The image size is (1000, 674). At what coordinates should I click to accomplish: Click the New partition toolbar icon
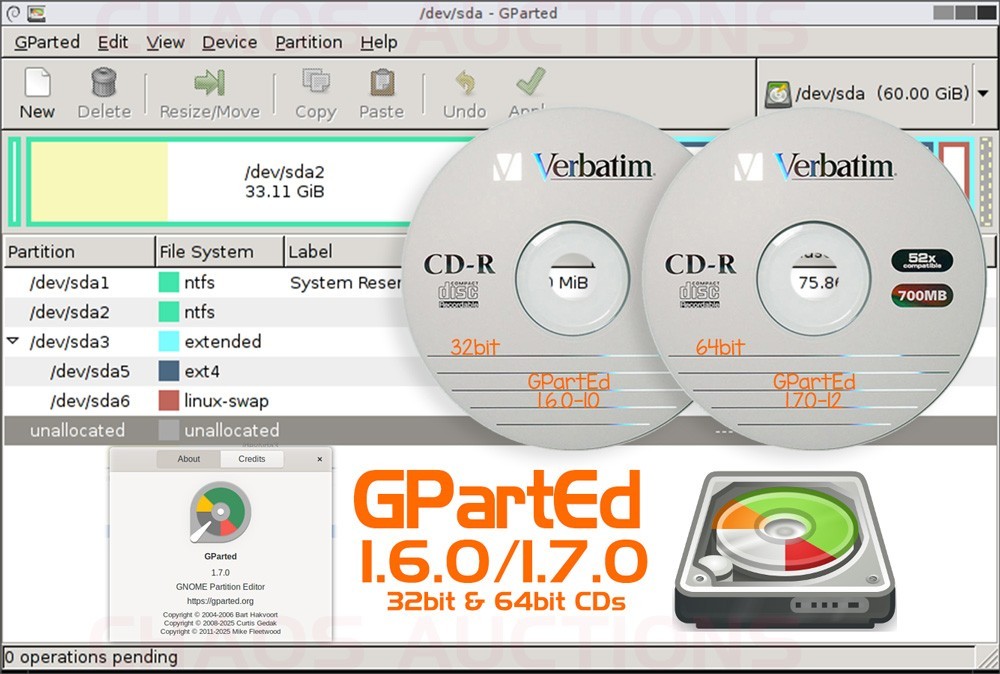tap(37, 83)
